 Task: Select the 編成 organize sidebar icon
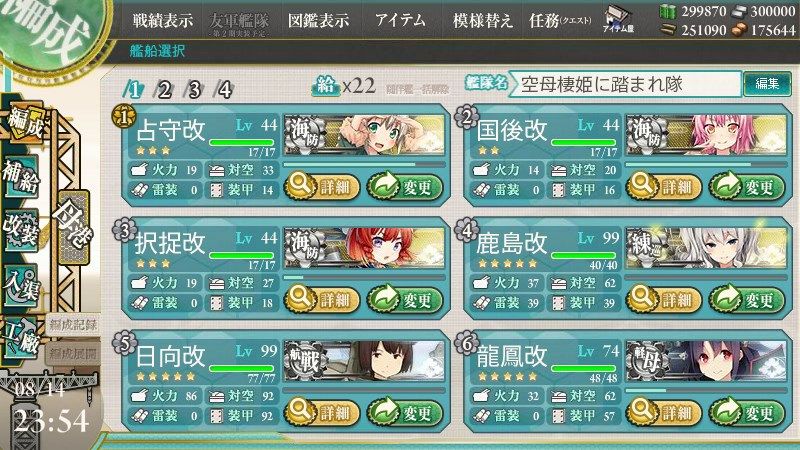click(x=24, y=123)
